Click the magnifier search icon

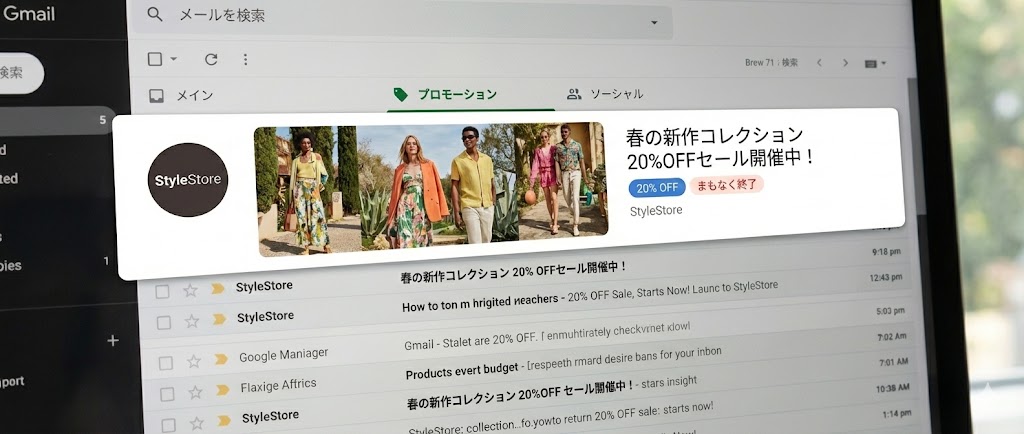coord(155,14)
